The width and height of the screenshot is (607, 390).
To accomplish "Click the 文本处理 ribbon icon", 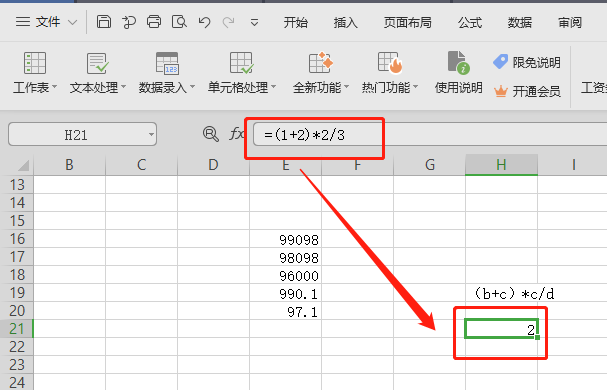I will pos(97,63).
